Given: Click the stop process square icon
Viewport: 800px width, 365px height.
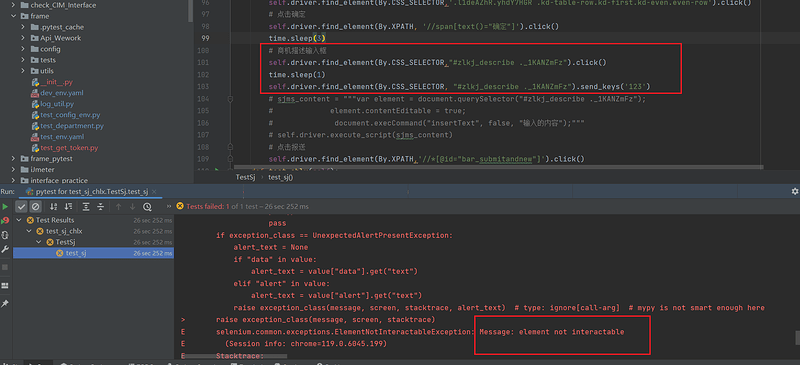Looking at the screenshot, I should pos(5,267).
